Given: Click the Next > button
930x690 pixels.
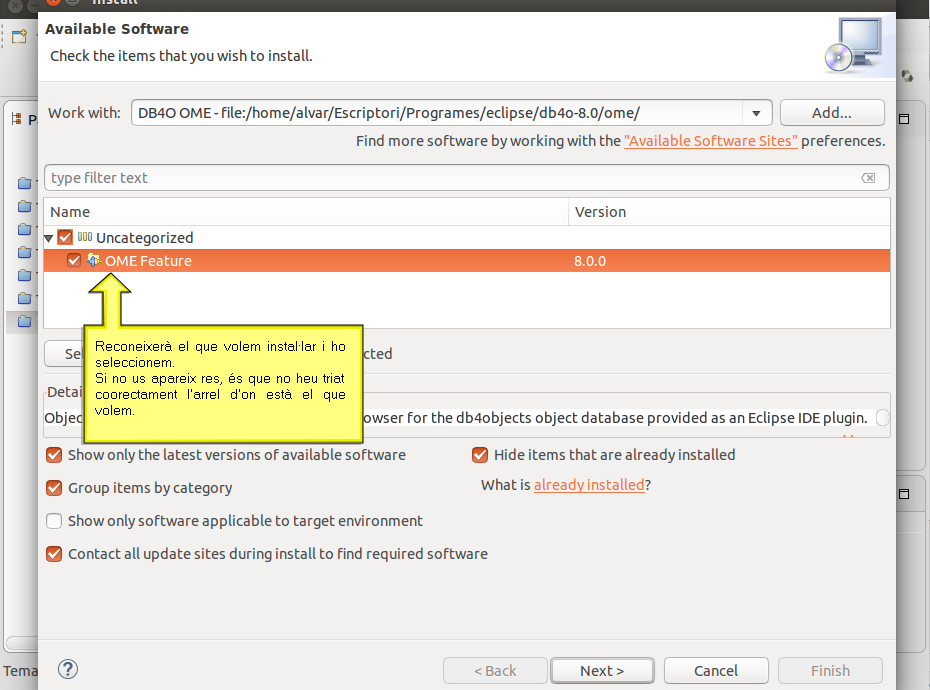Looking at the screenshot, I should [602, 670].
